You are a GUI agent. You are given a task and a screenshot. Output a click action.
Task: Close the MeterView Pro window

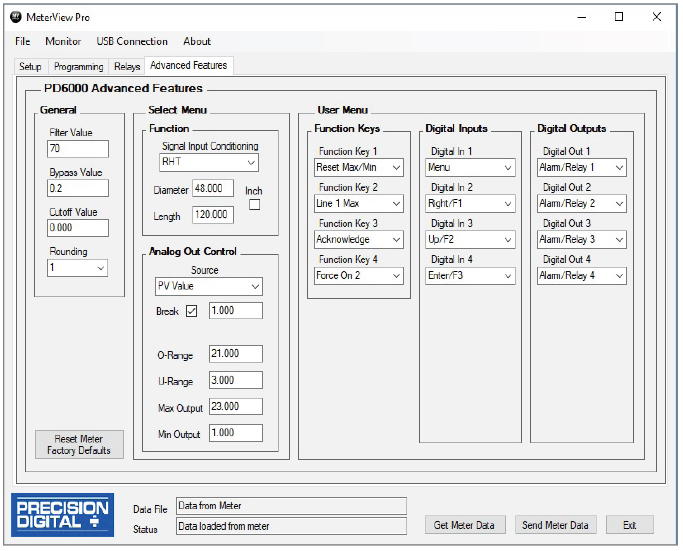pos(657,17)
